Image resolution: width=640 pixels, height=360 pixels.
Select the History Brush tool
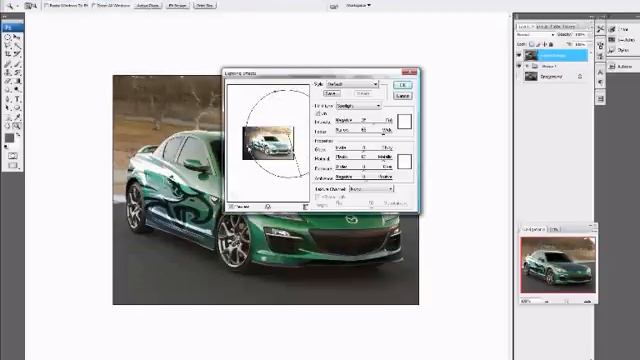[x=17, y=72]
